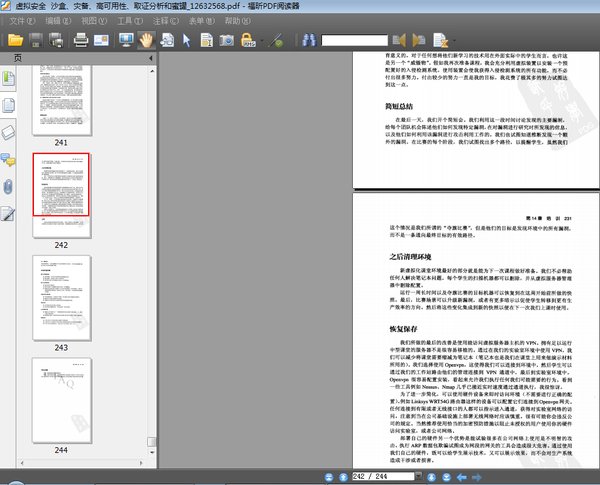Click the 简短总结 heading in document
Image resolution: width=600 pixels, height=485 pixels.
coord(399,106)
